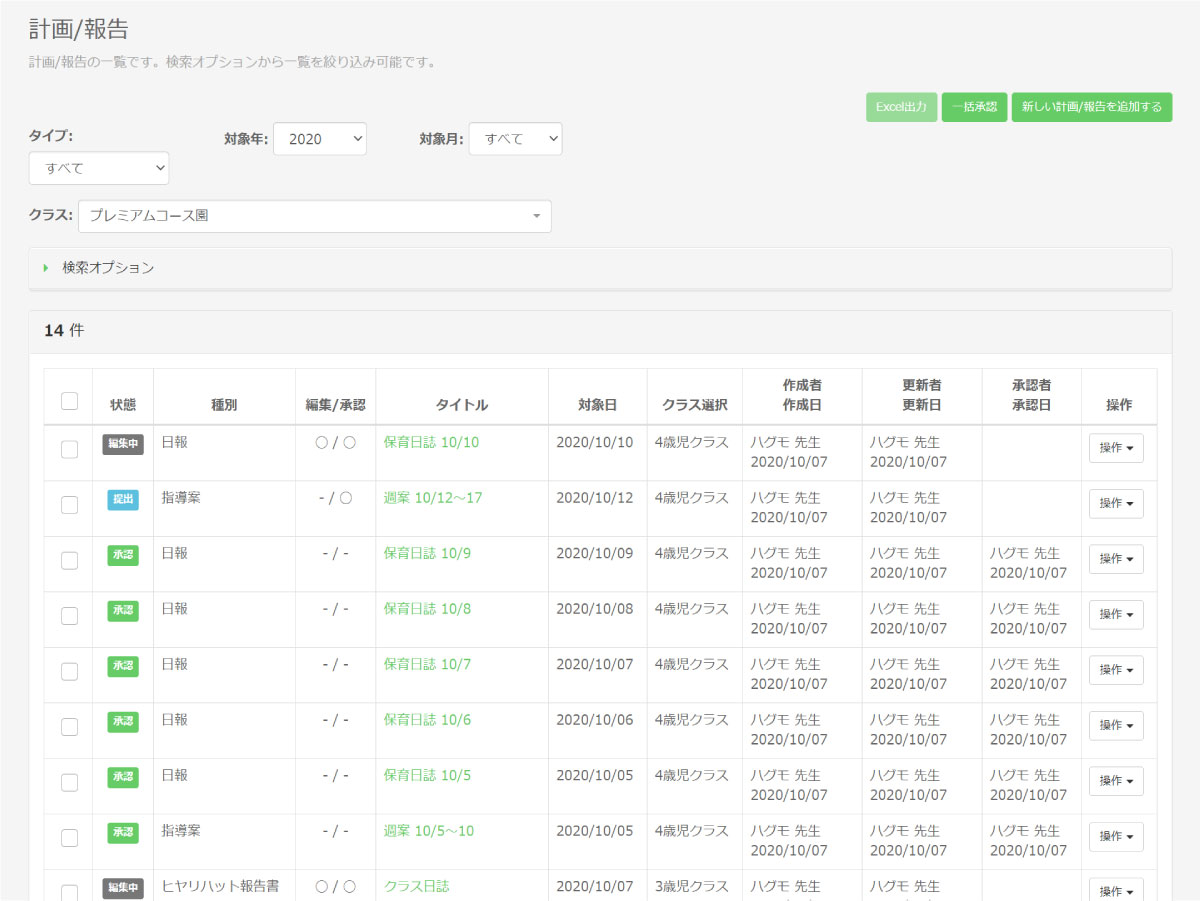
Task: Click 編集中 status badge on 保育日誌 10/10 row
Action: click(123, 445)
